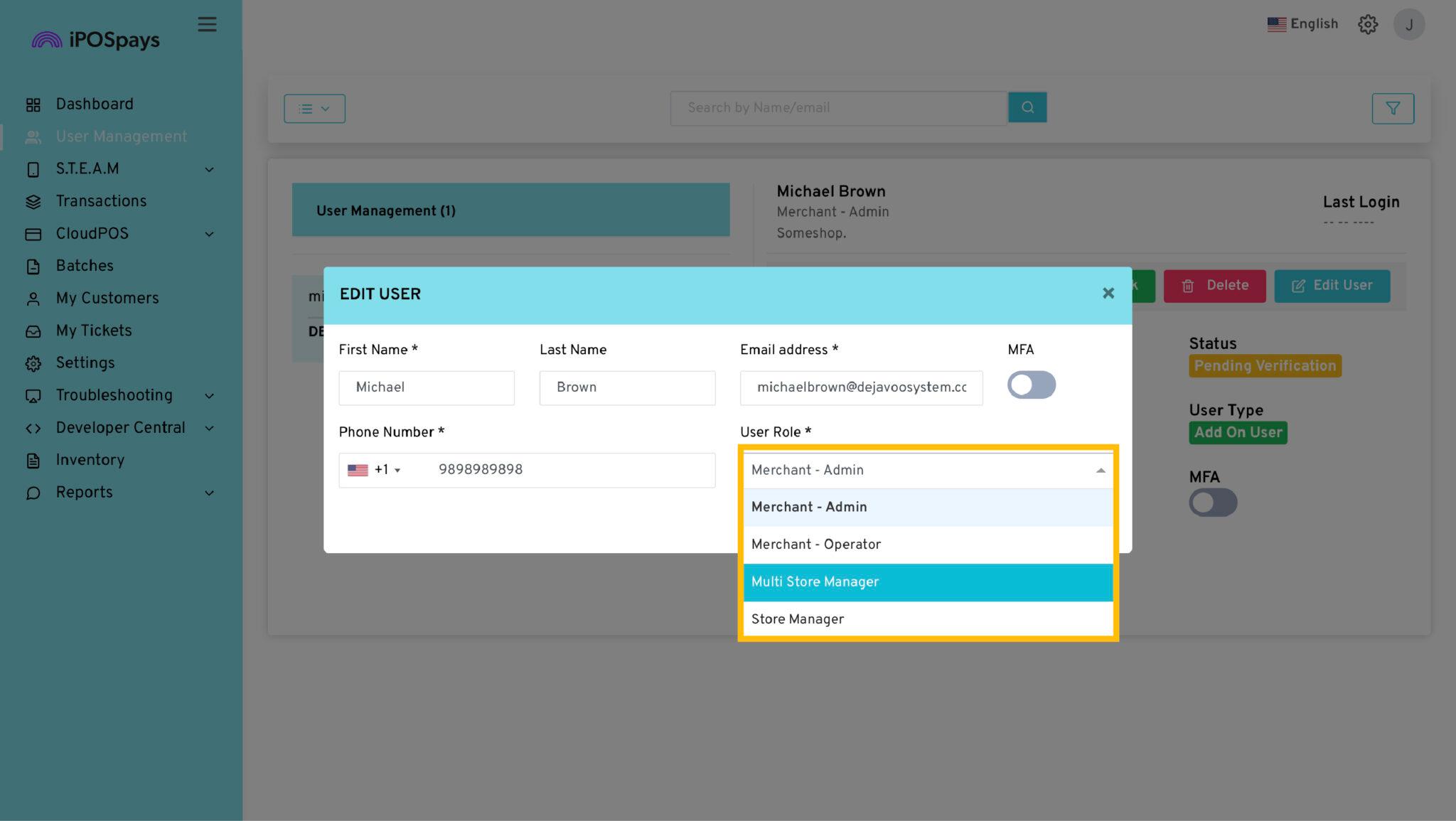Click the Edit User button
The width and height of the screenshot is (1456, 821).
1332,285
